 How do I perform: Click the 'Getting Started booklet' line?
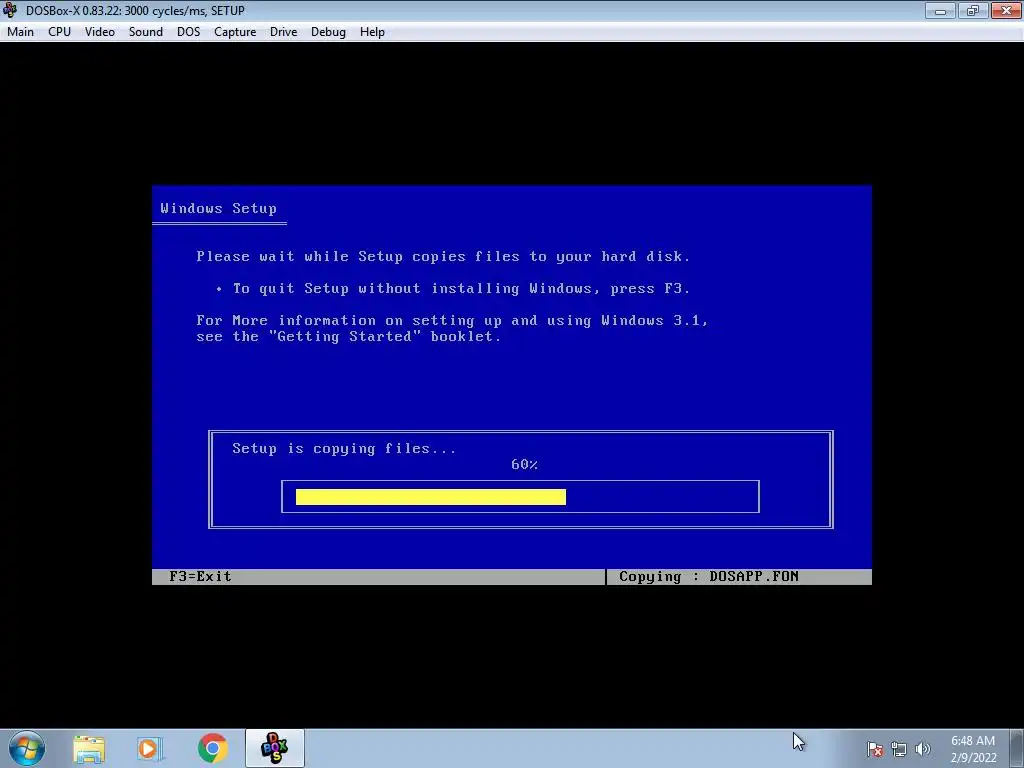click(349, 336)
